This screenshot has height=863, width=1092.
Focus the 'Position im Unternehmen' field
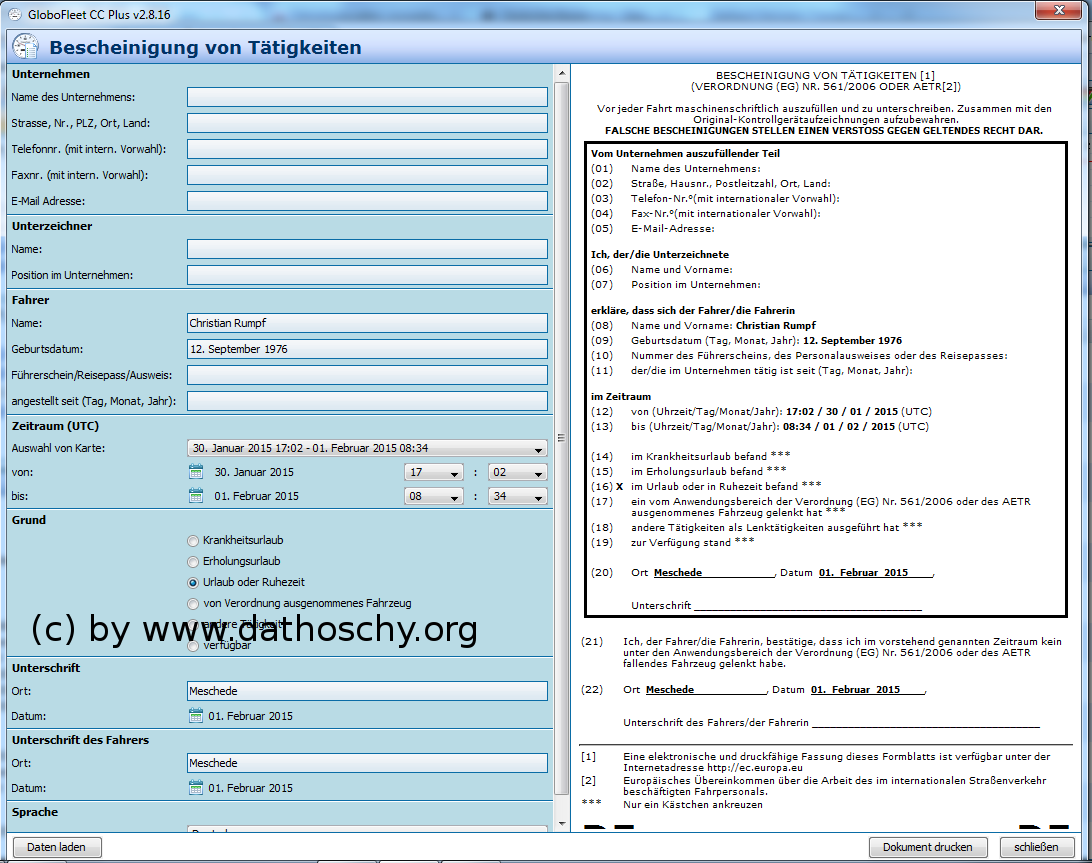coord(367,275)
